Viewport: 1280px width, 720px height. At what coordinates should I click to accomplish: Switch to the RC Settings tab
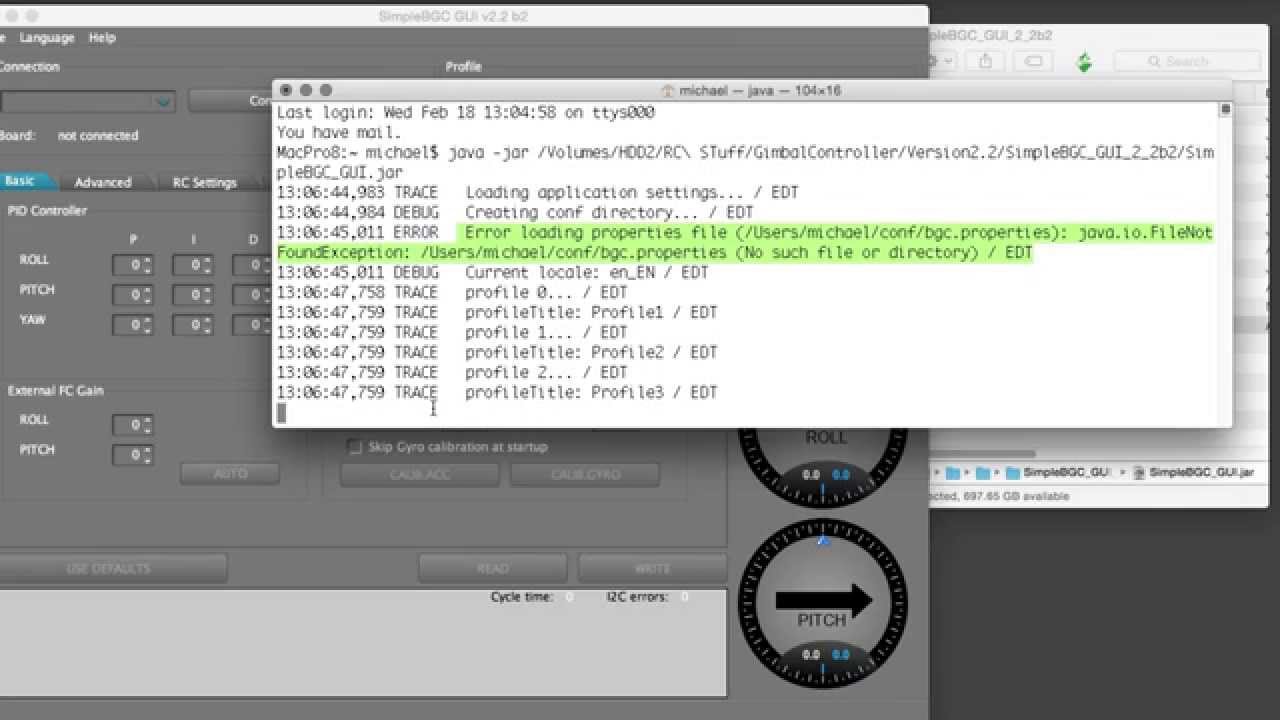204,182
